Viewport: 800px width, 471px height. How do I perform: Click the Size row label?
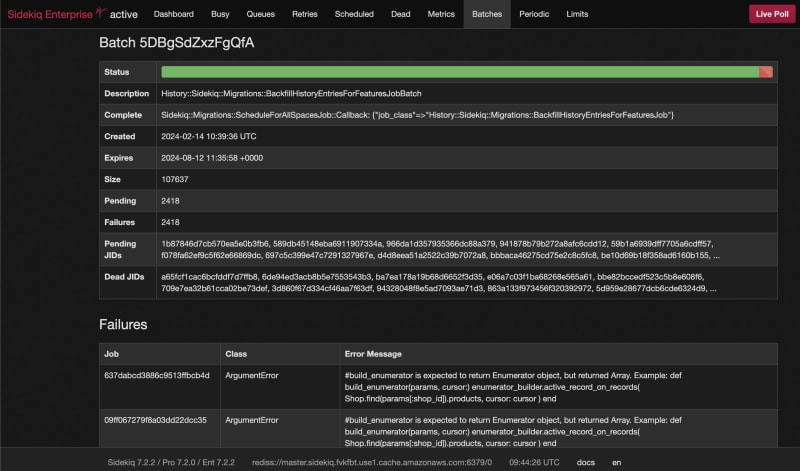(112, 179)
